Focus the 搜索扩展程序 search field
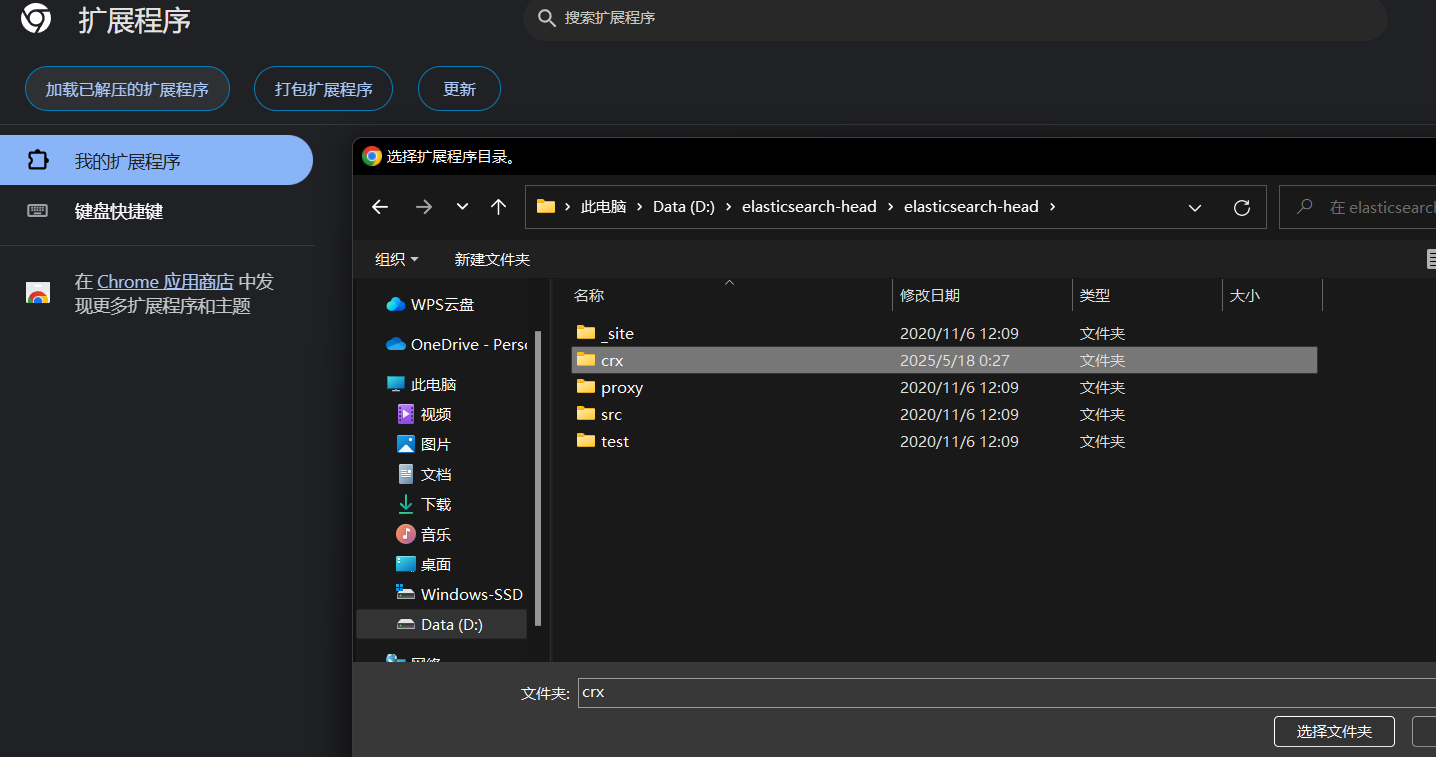This screenshot has width=1436, height=757. click(x=955, y=18)
